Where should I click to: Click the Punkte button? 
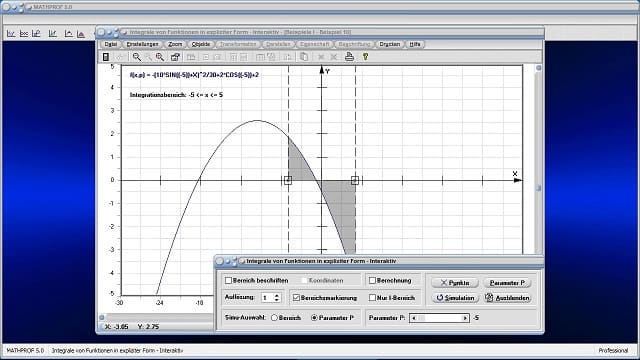coord(455,283)
